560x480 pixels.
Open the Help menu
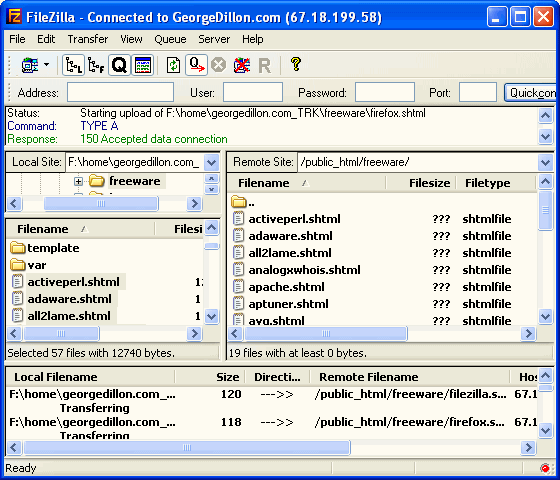253,39
